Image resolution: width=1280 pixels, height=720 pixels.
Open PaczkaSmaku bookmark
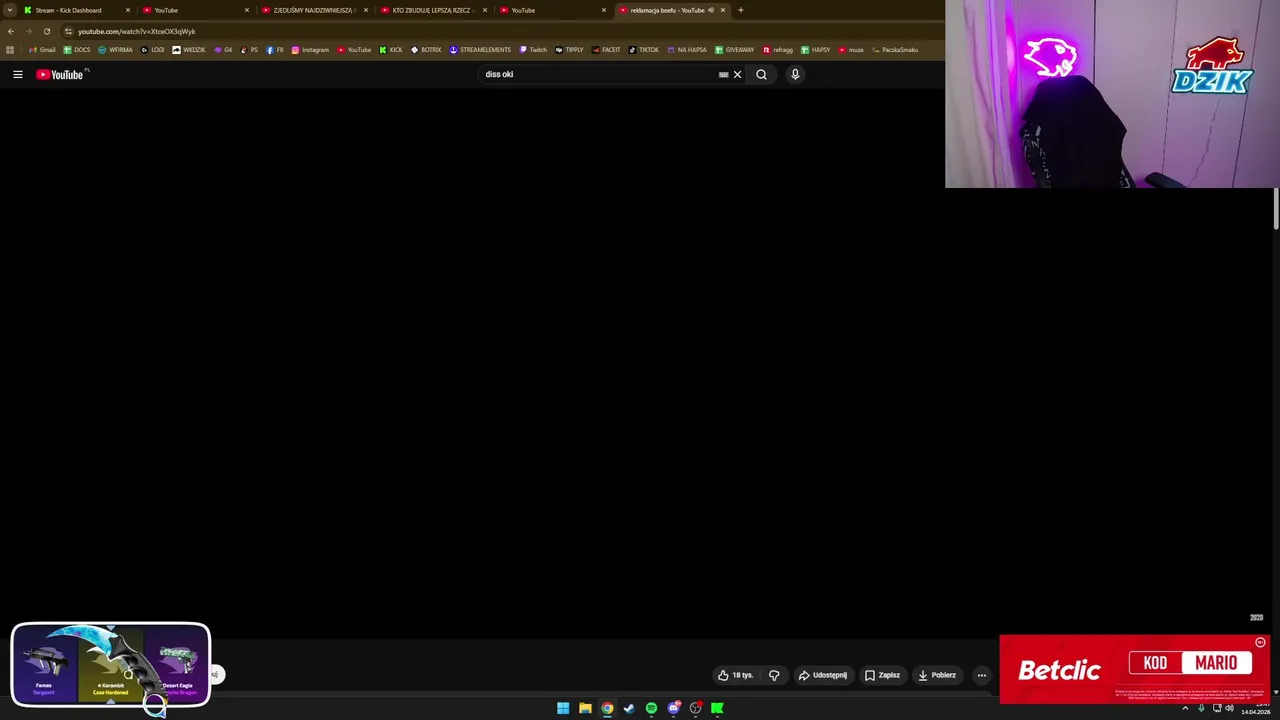(x=895, y=50)
